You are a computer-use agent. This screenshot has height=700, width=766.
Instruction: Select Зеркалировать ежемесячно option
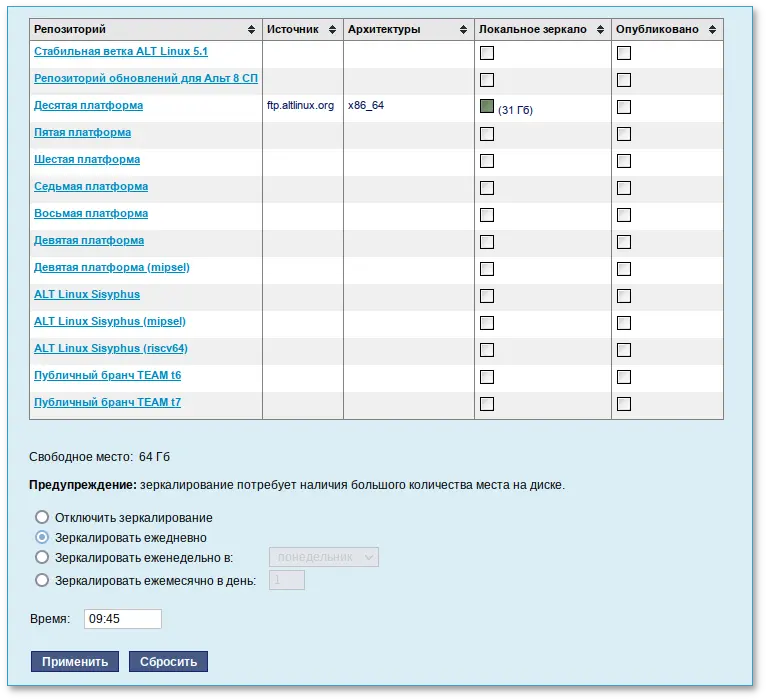tap(42, 580)
